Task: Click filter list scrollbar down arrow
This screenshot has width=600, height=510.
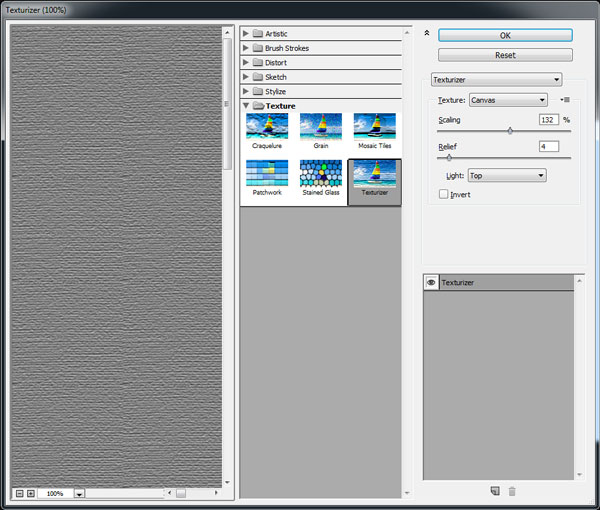Action: [407, 493]
